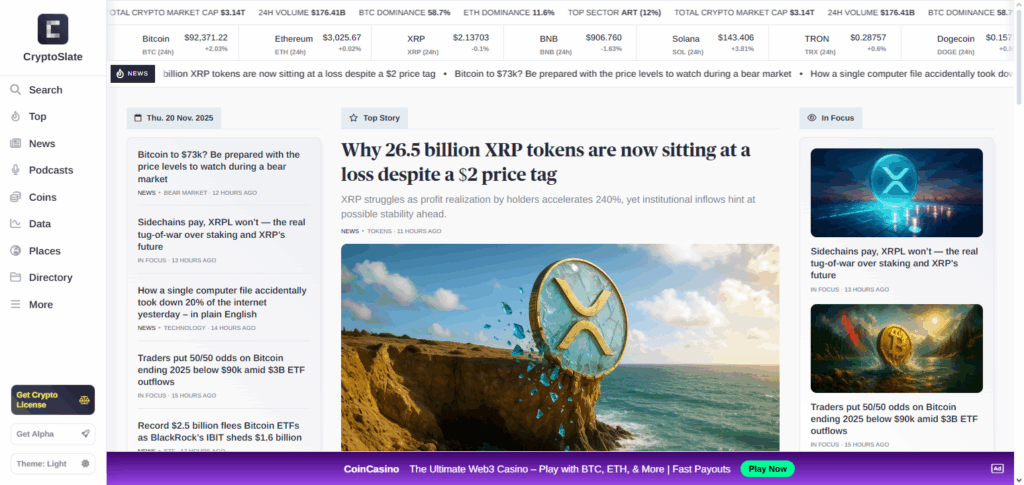
Task: Open Record $2.5 billion flees Bitcoin ETFs article
Action: click(219, 431)
